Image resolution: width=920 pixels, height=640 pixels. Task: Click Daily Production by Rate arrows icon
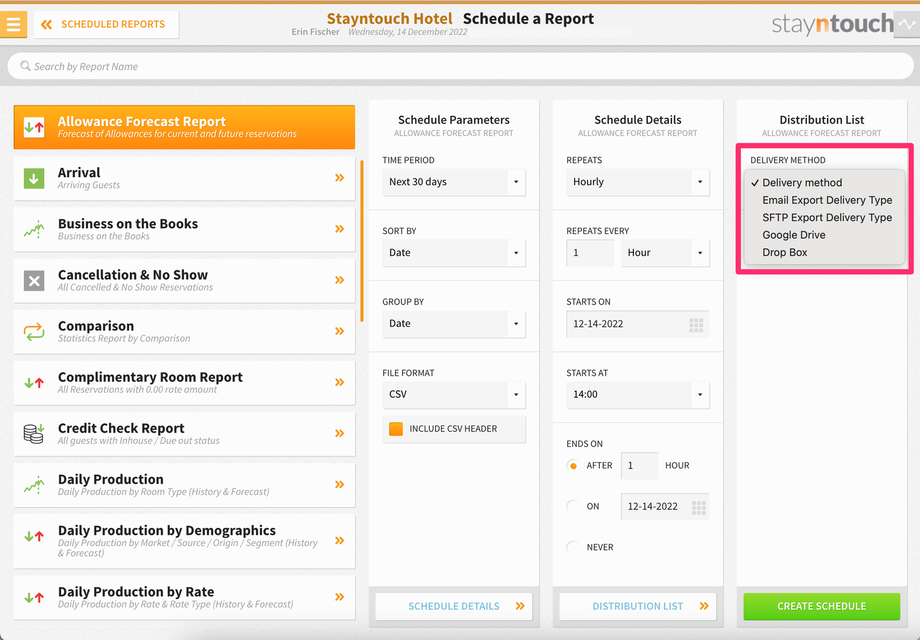[34, 598]
